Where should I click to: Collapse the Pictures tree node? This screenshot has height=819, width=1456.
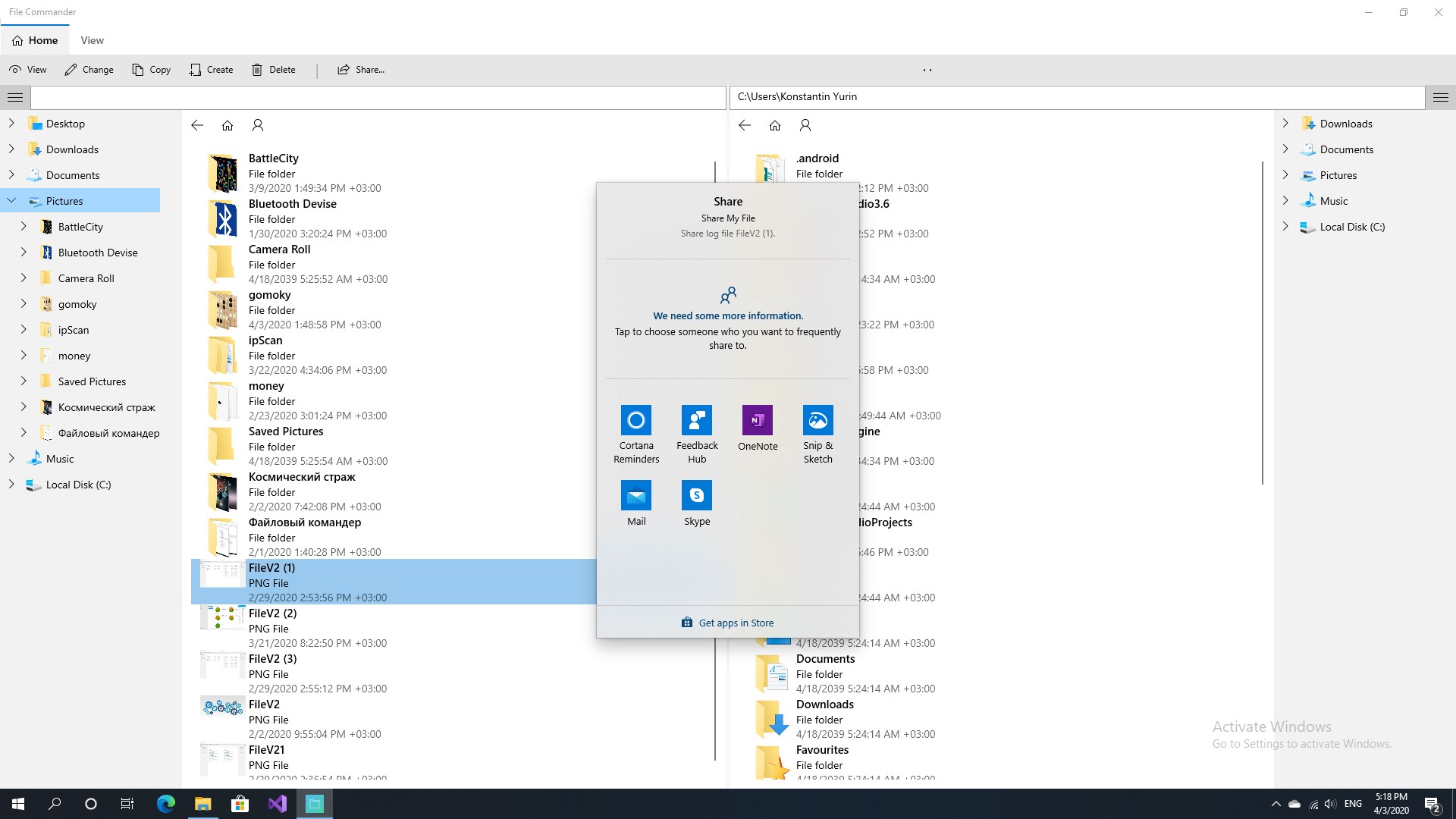(x=11, y=201)
